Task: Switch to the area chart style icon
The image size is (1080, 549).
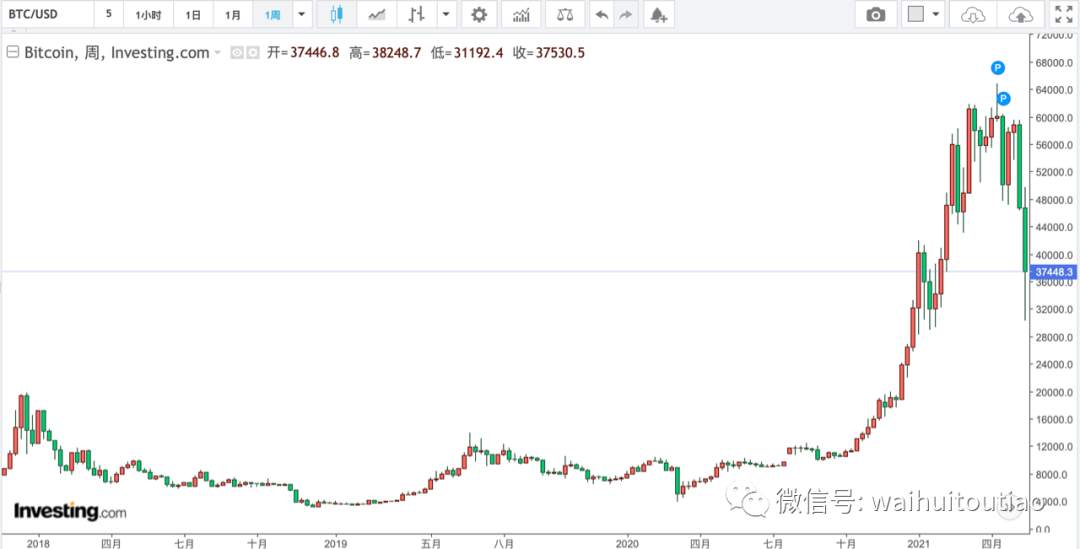Action: click(377, 14)
